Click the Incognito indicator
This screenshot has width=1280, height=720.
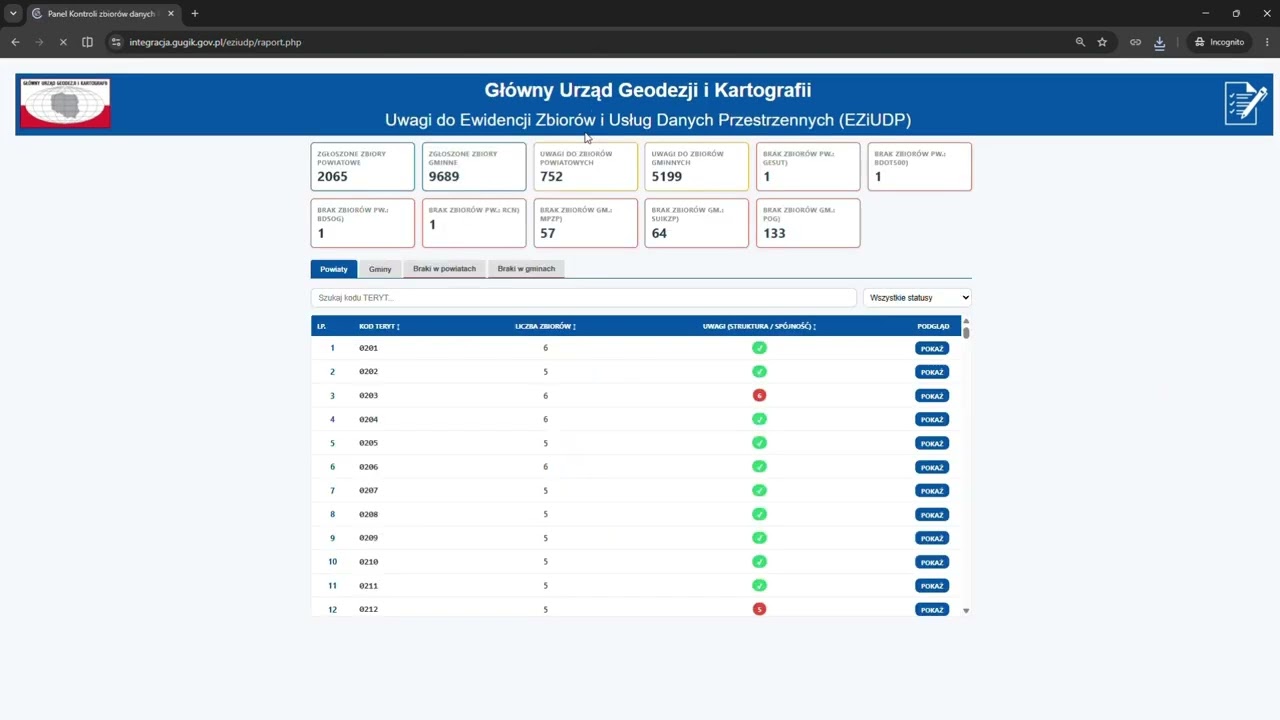click(1219, 42)
